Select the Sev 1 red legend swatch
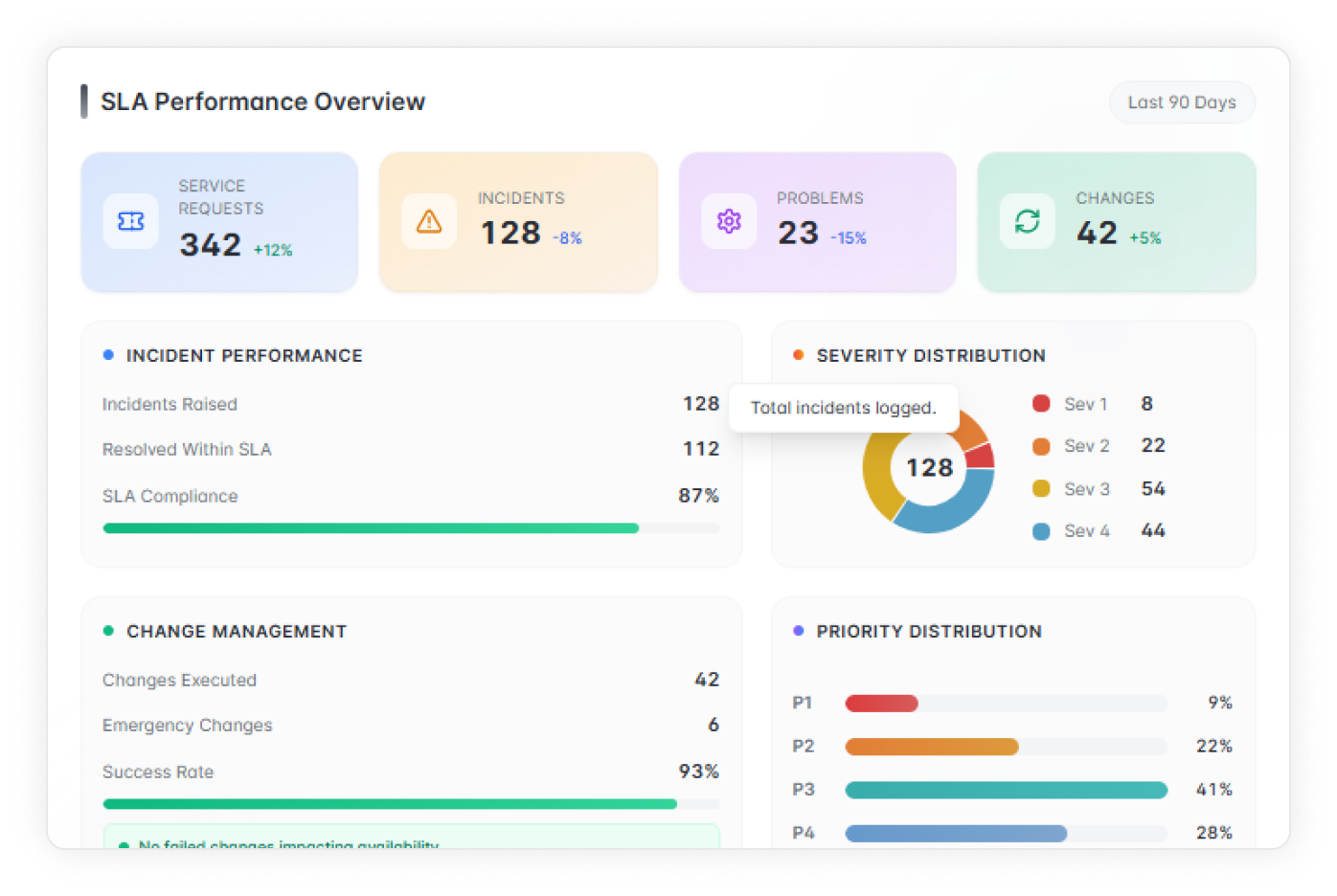Image resolution: width=1337 pixels, height=896 pixels. coord(1041,404)
